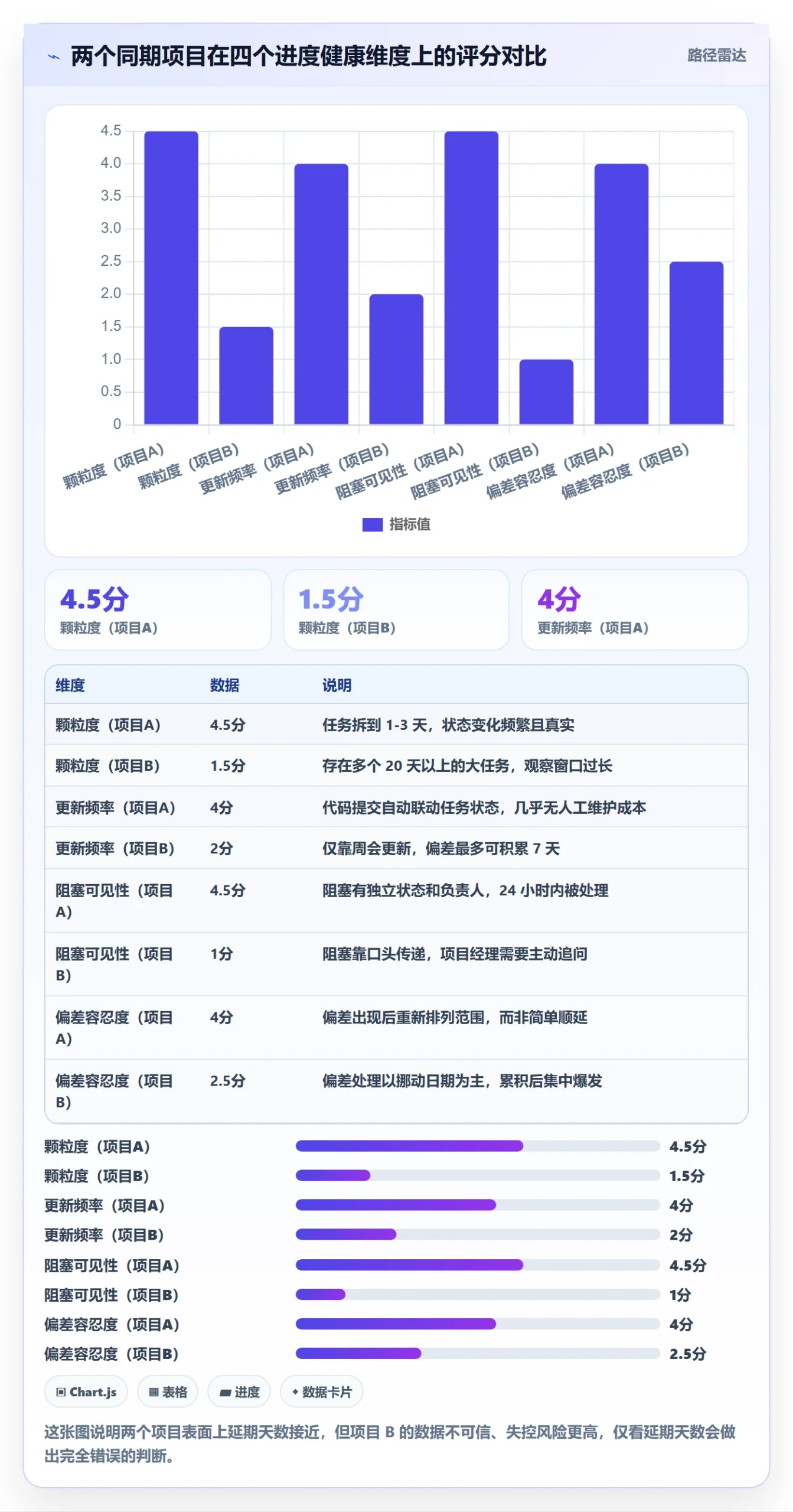Click the 阻塞可见性（项目A）4.5分 progress bar
The width and height of the screenshot is (793, 1512).
(x=478, y=1265)
